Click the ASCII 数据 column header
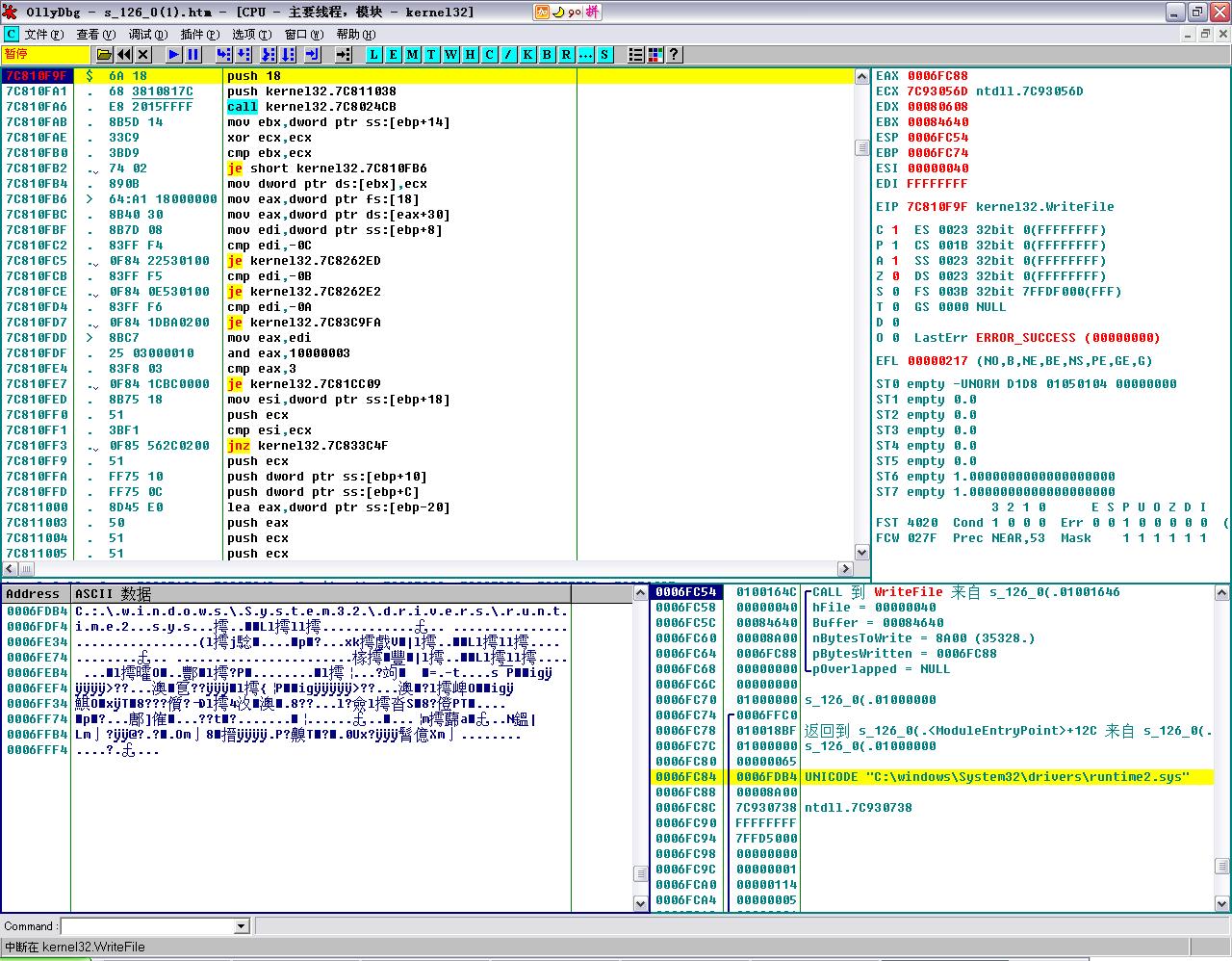 pos(114,594)
